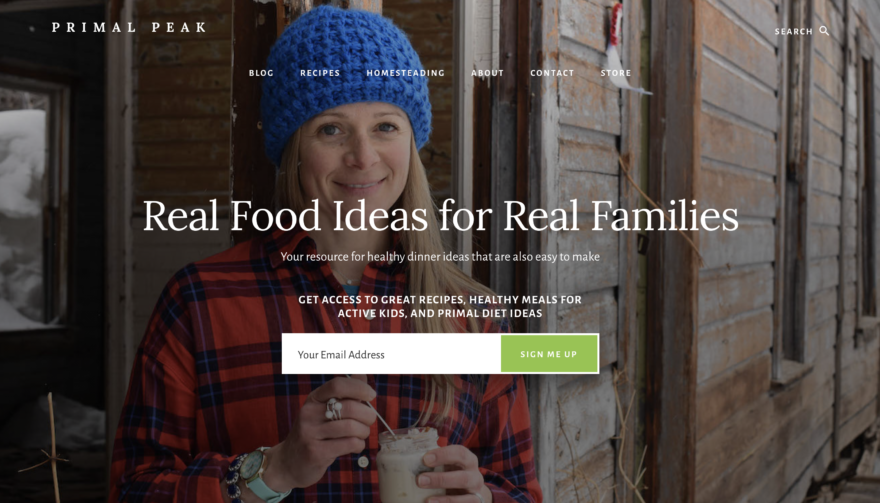Navigate to the Contact page
Screen dimensions: 880x503
point(552,73)
